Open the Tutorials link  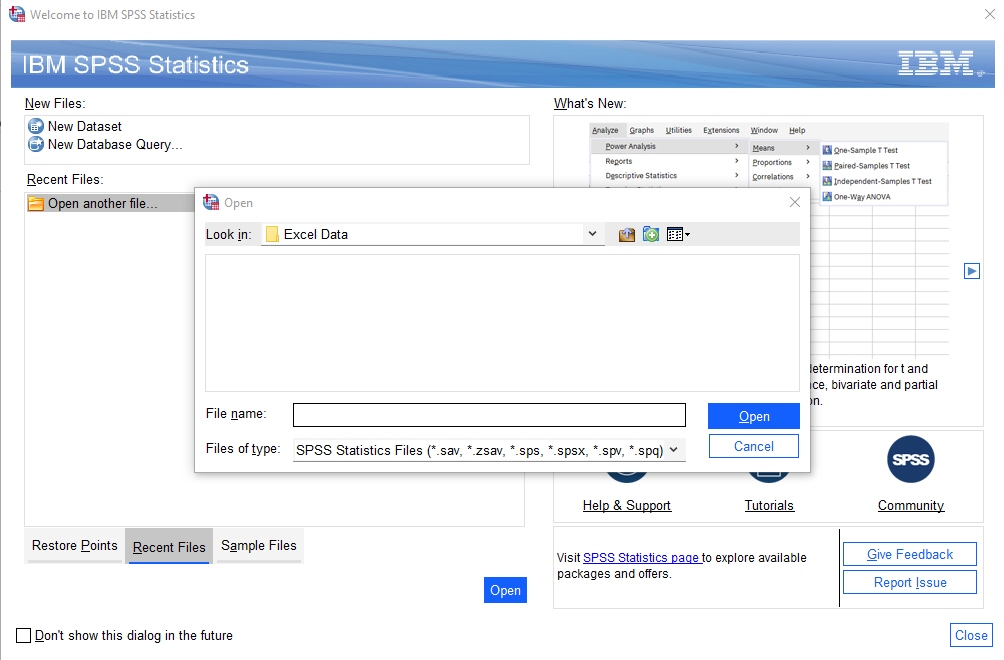(769, 505)
